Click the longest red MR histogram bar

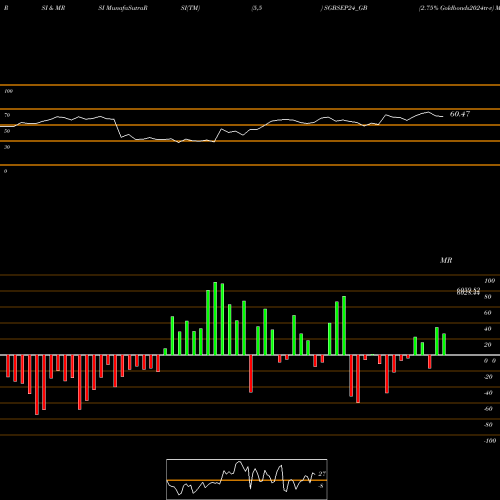pos(37,385)
